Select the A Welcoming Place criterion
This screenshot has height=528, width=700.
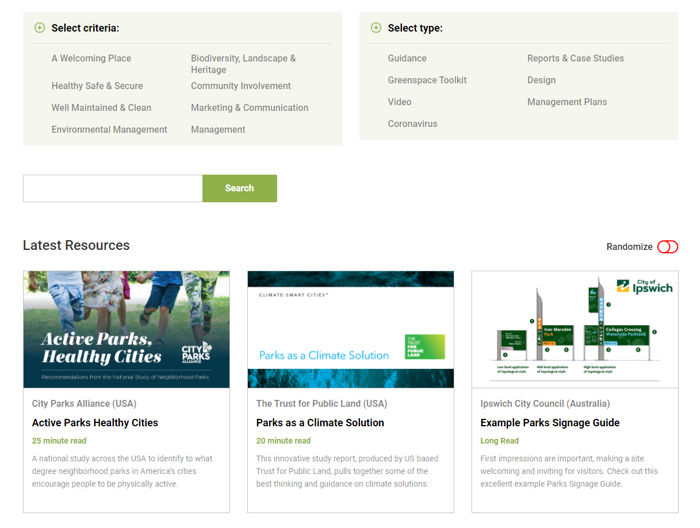click(91, 58)
